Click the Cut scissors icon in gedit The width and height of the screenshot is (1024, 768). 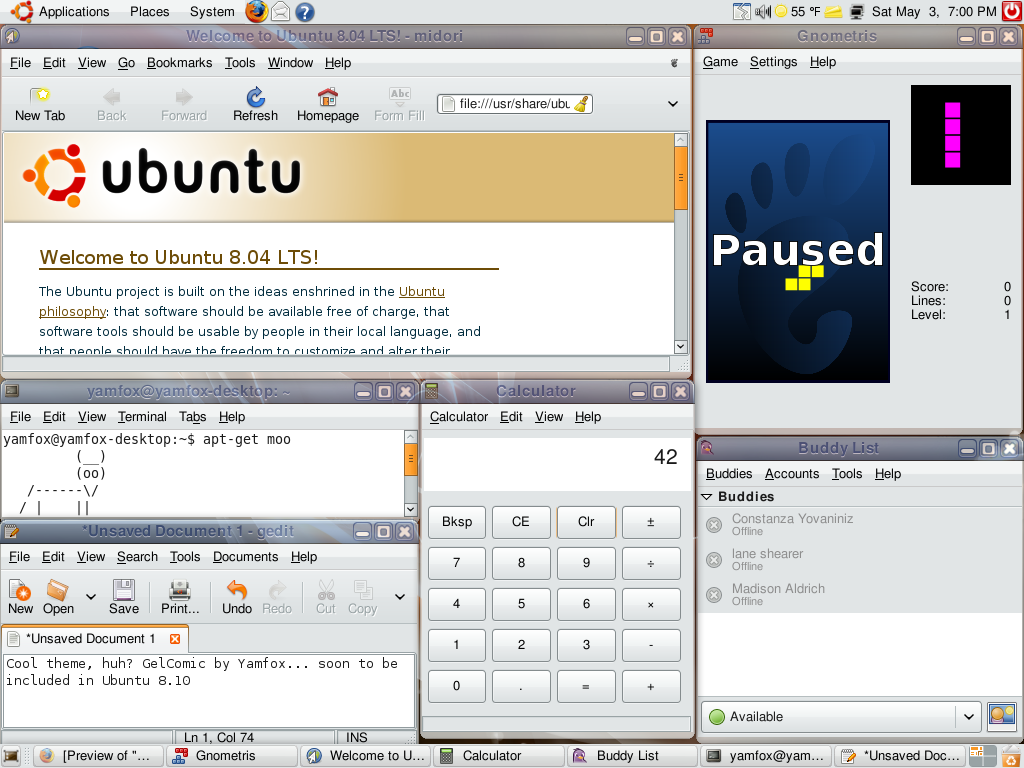(325, 597)
